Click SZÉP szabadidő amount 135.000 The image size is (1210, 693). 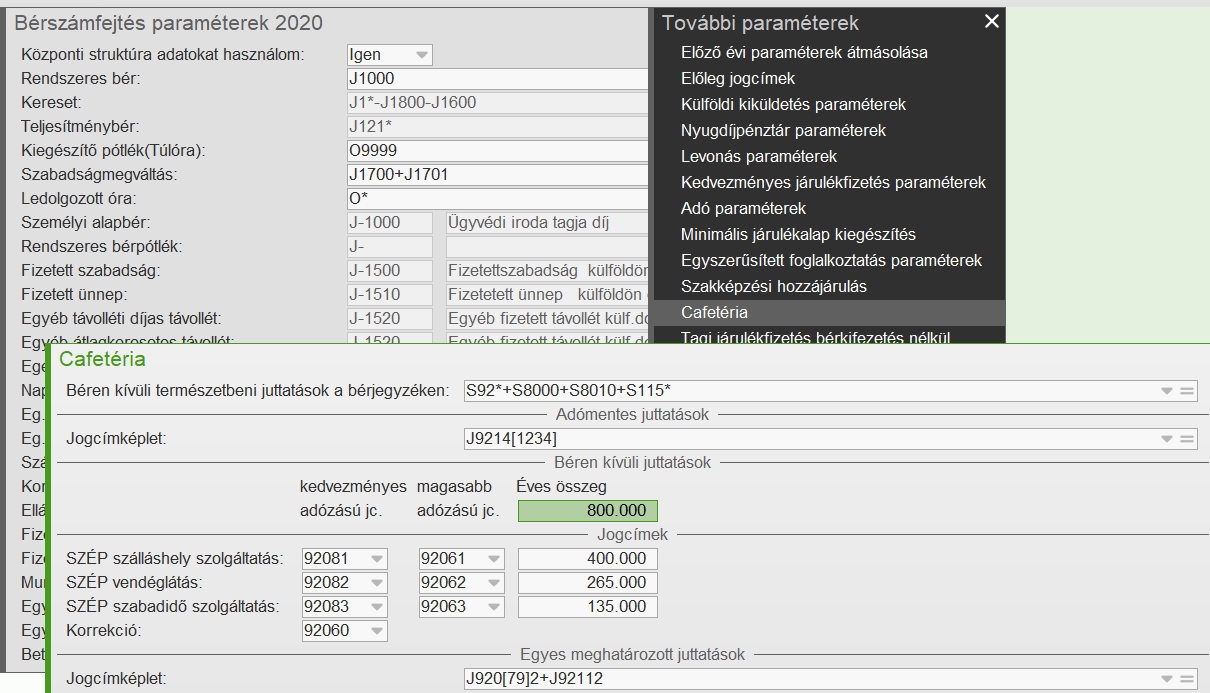(588, 607)
